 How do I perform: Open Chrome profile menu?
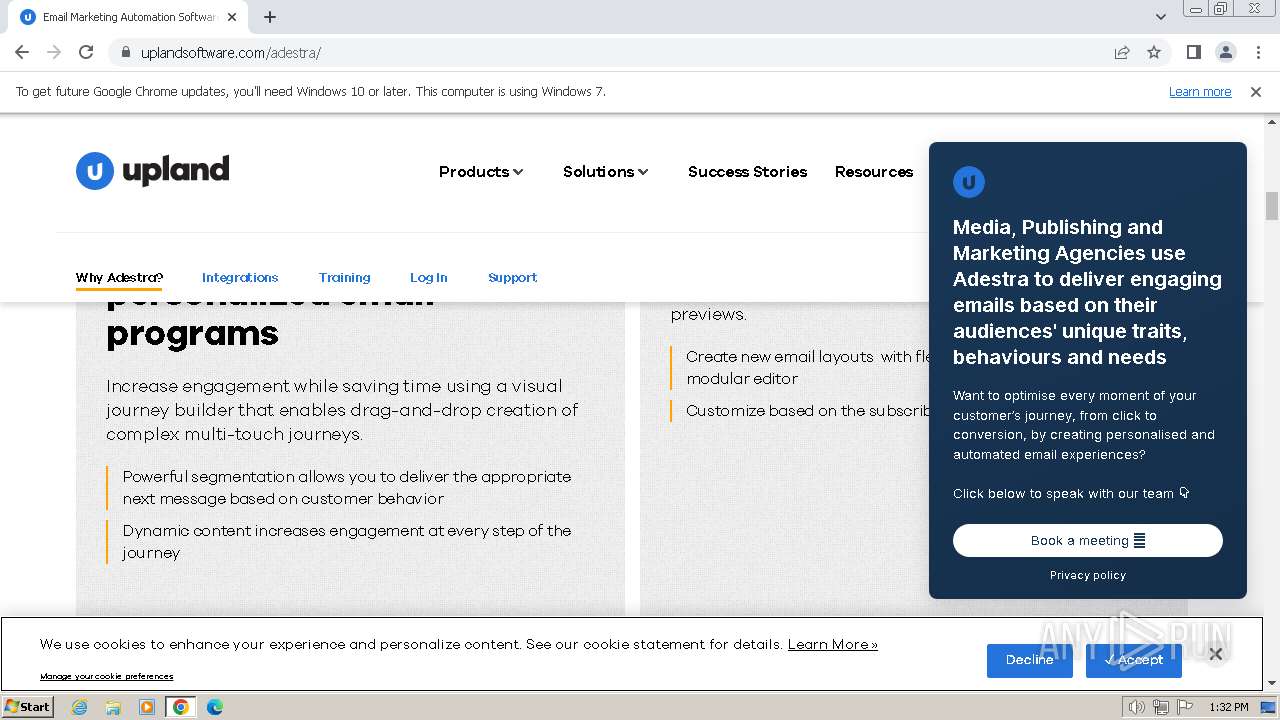click(x=1225, y=52)
